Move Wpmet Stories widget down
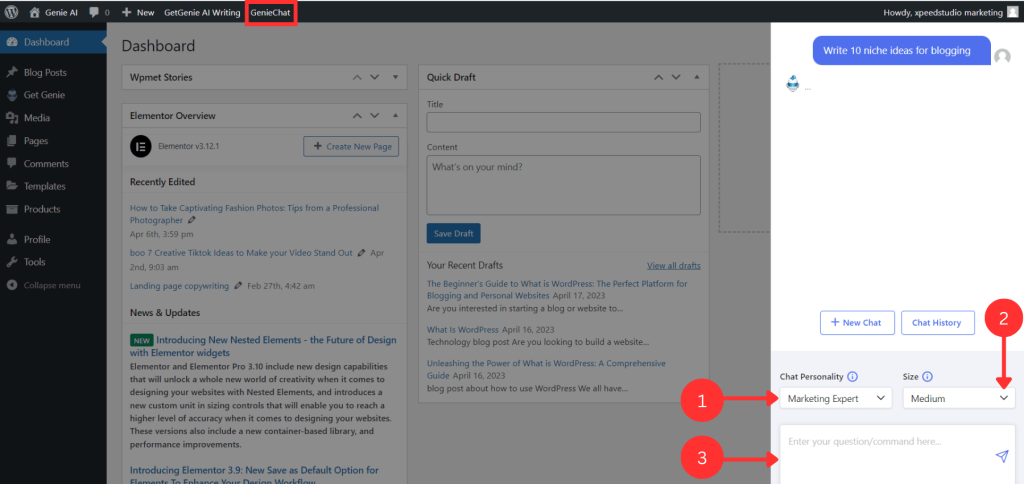1024x484 pixels. click(374, 77)
